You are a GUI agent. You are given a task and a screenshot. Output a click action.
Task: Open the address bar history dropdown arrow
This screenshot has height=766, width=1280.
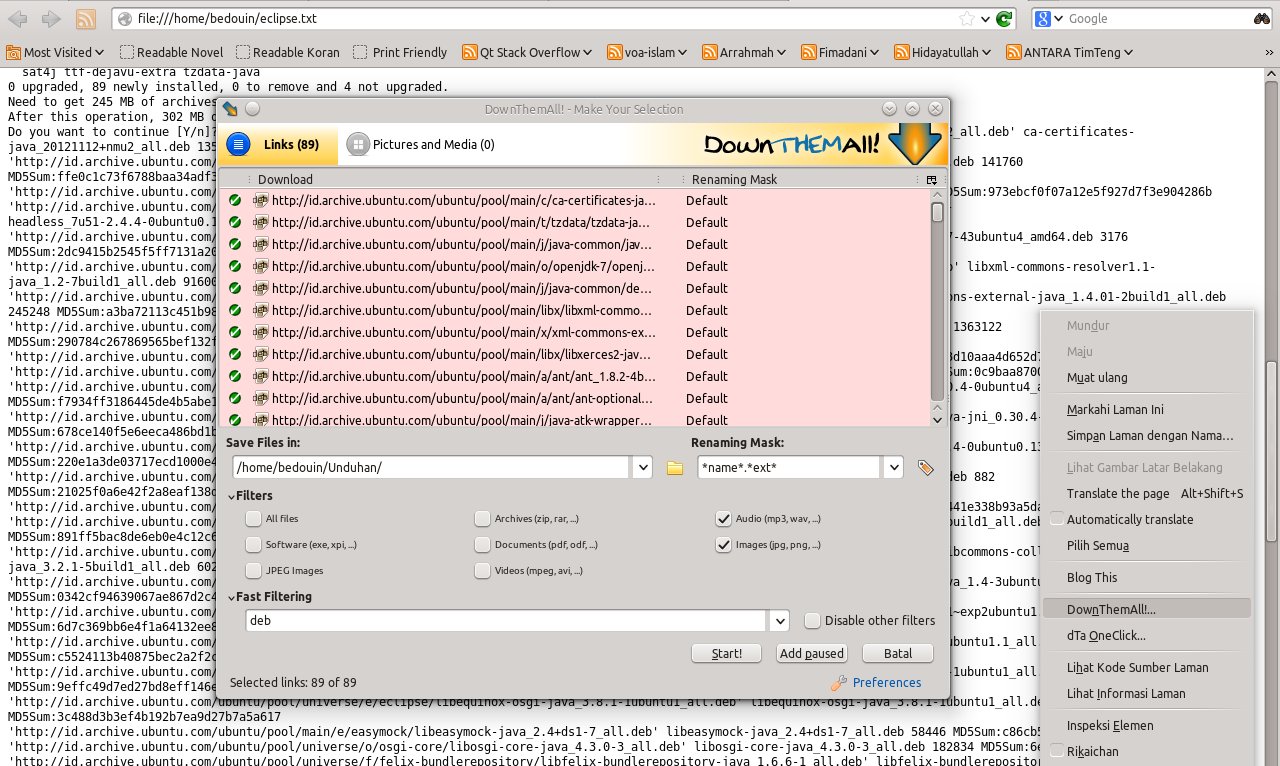pyautogui.click(x=986, y=19)
